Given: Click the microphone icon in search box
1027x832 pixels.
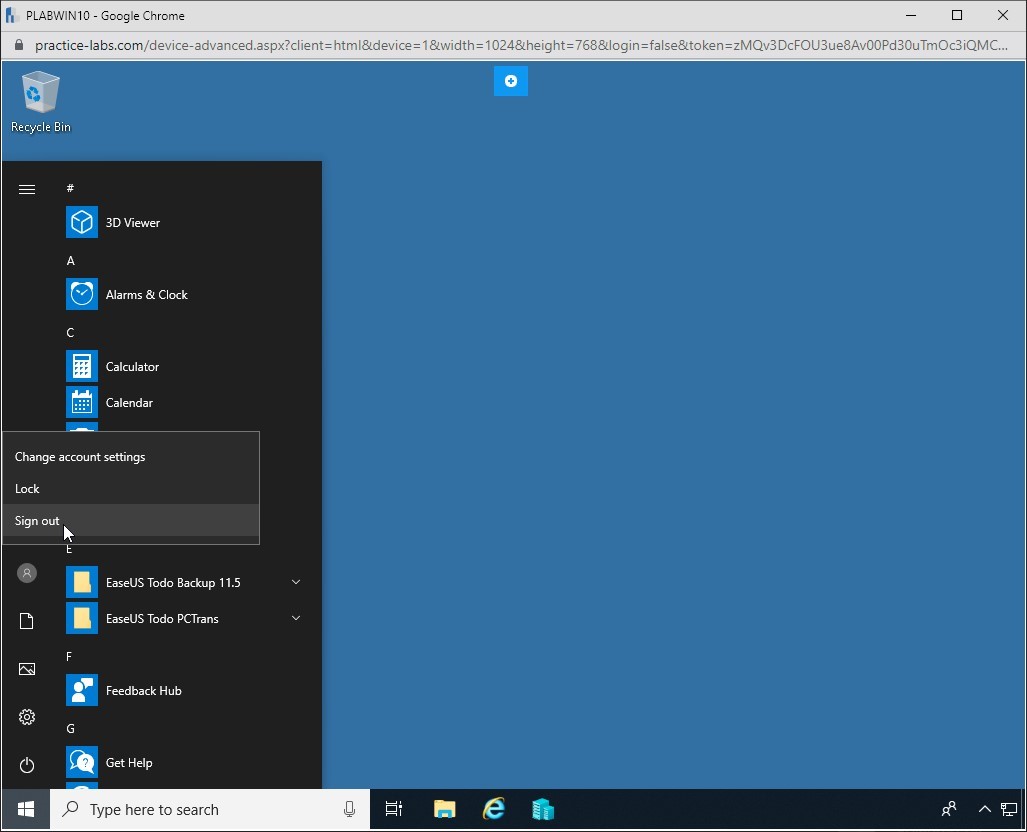Looking at the screenshot, I should tap(349, 810).
